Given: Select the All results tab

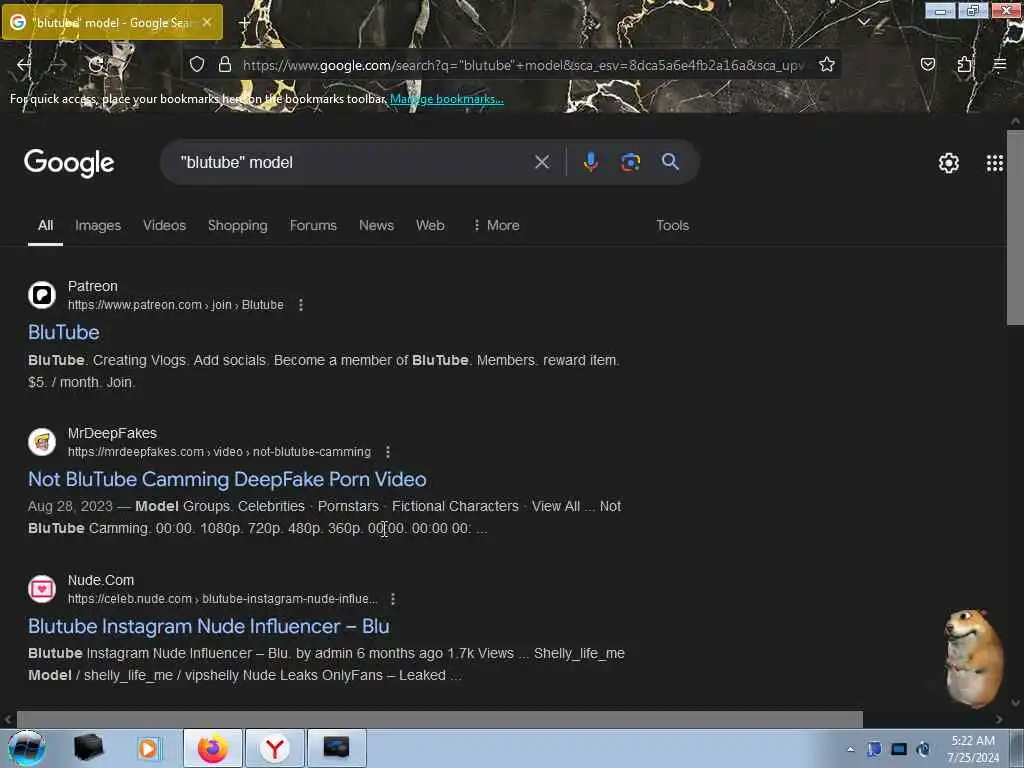Looking at the screenshot, I should 45,225.
